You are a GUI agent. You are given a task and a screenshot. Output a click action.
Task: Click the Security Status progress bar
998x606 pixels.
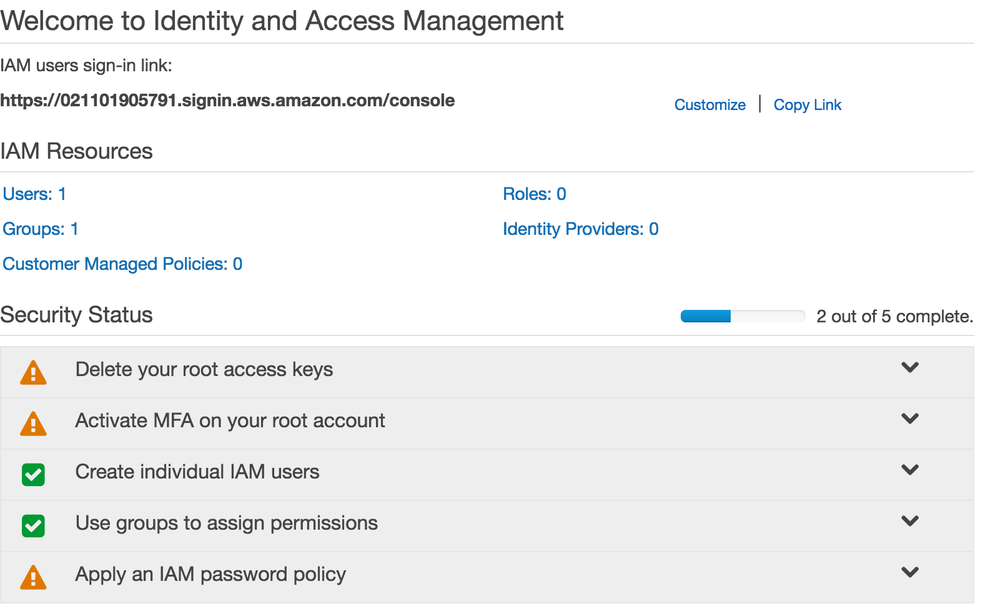(742, 317)
